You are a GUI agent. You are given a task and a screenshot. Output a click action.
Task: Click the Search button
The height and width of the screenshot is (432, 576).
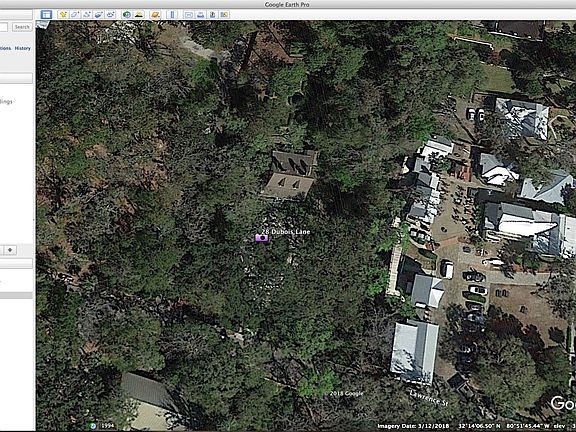(x=22, y=27)
